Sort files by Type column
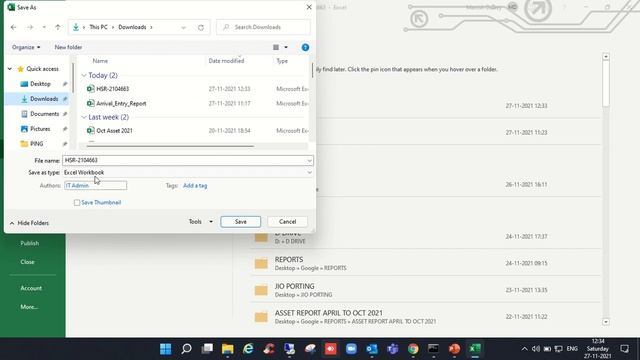The height and width of the screenshot is (360, 640). pyautogui.click(x=282, y=61)
